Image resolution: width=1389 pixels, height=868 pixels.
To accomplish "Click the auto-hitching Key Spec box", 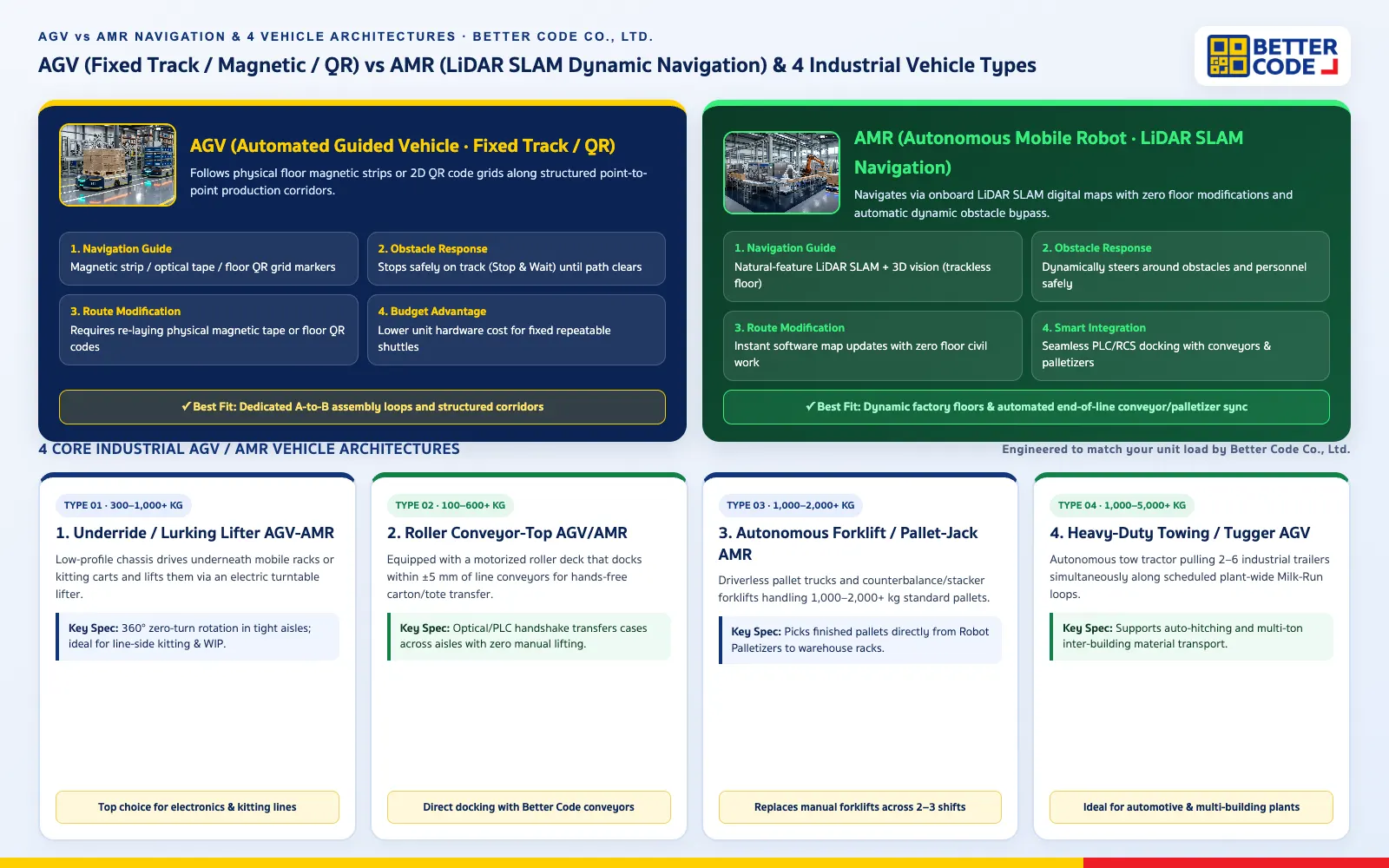I will (1191, 636).
